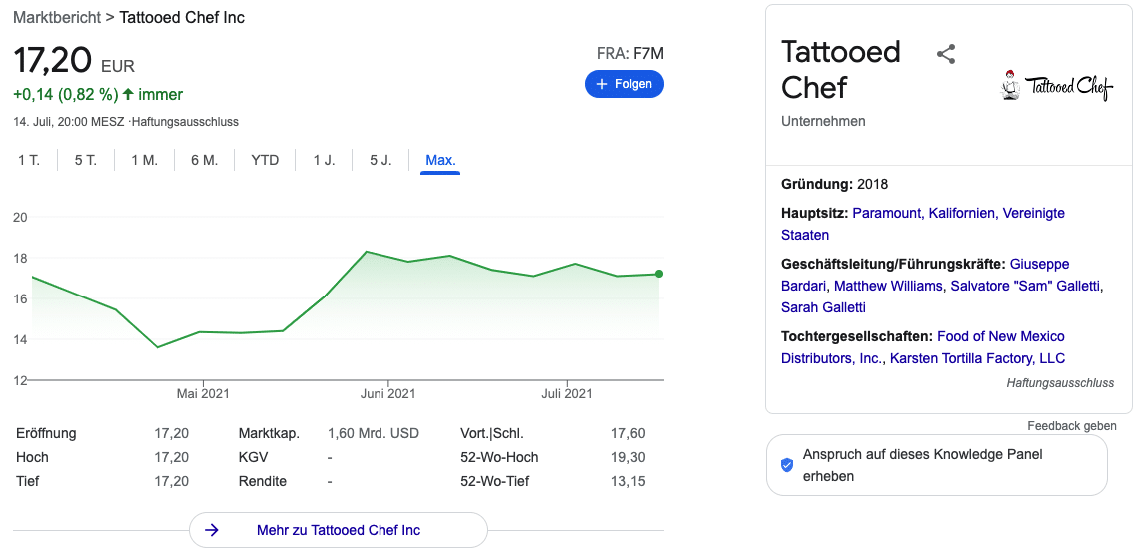
Task: Select the 1 T. time range tab
Action: pos(29,161)
